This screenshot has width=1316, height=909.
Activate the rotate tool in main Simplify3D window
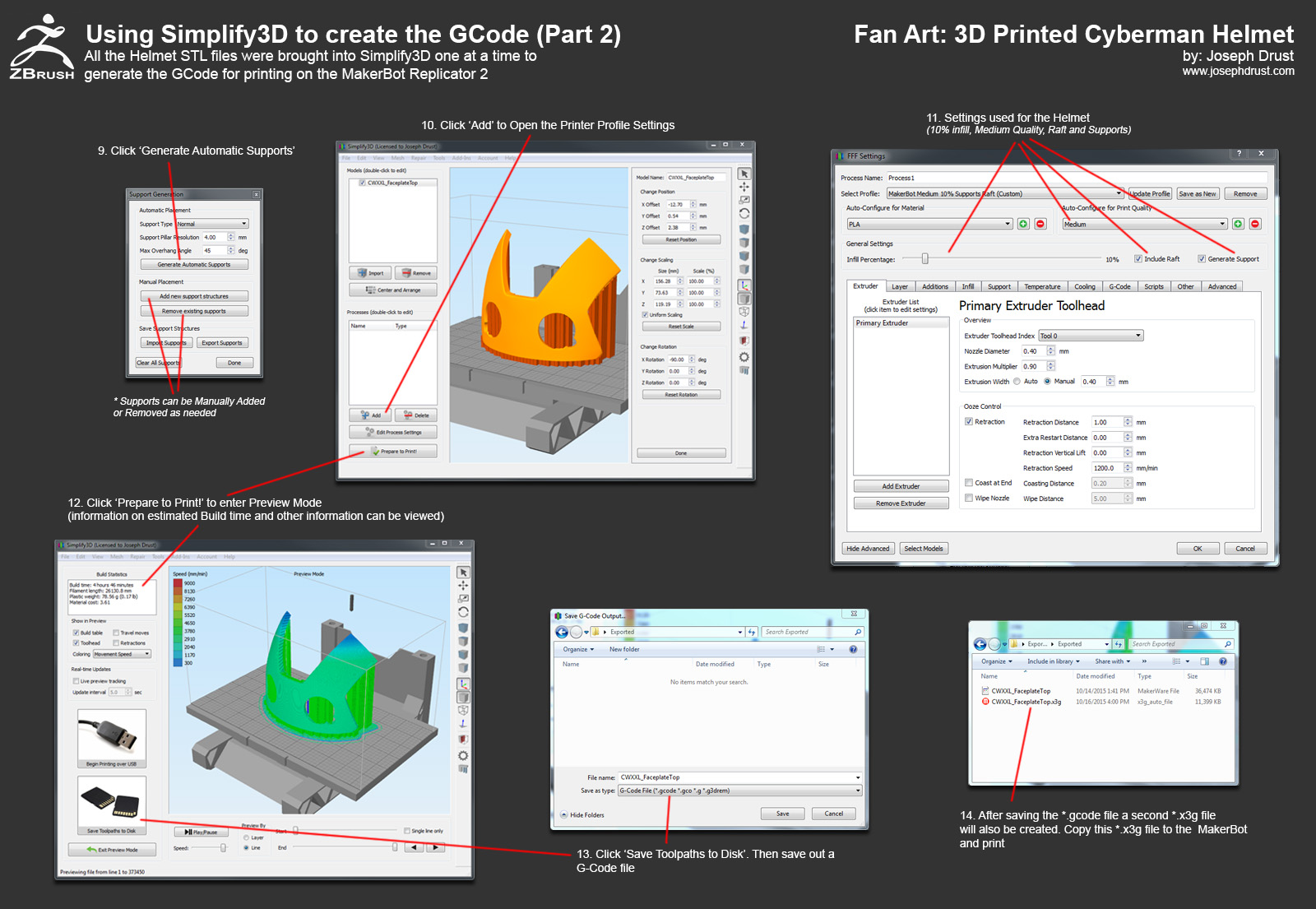744,213
